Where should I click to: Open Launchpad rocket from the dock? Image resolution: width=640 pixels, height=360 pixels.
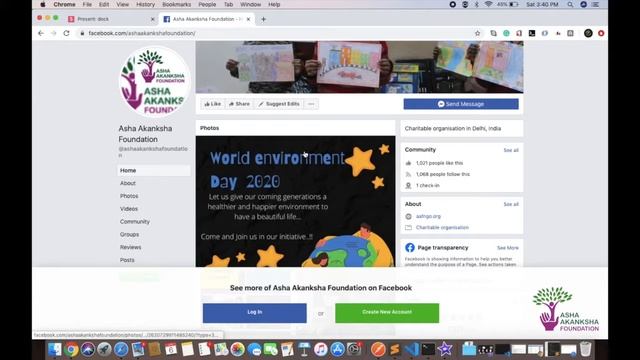coord(104,349)
